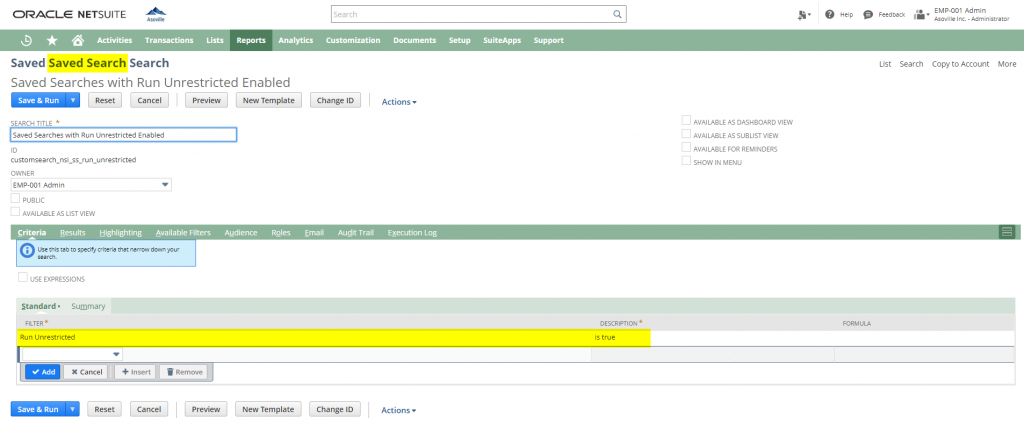Select the Summary criteria subtab
Screen dimensions: 1024x425
coord(88,306)
